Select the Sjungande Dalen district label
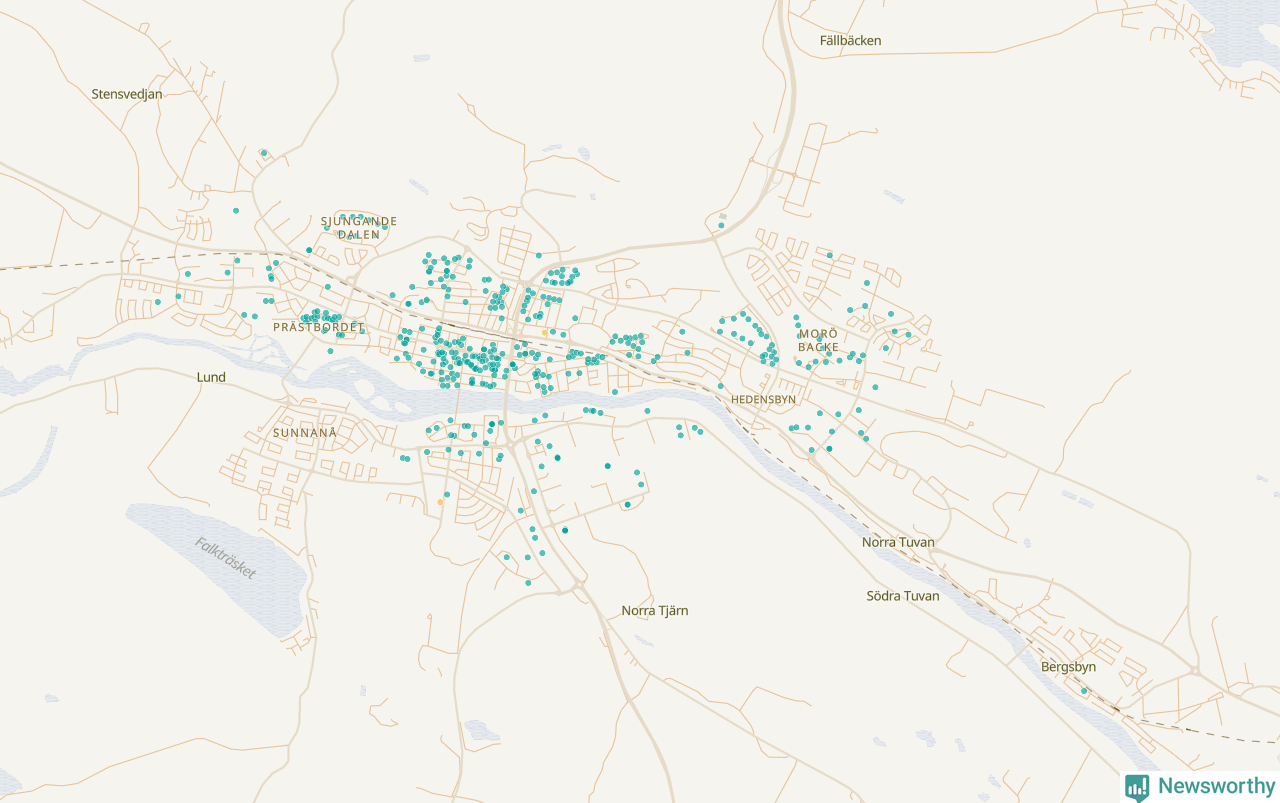 (x=359, y=228)
